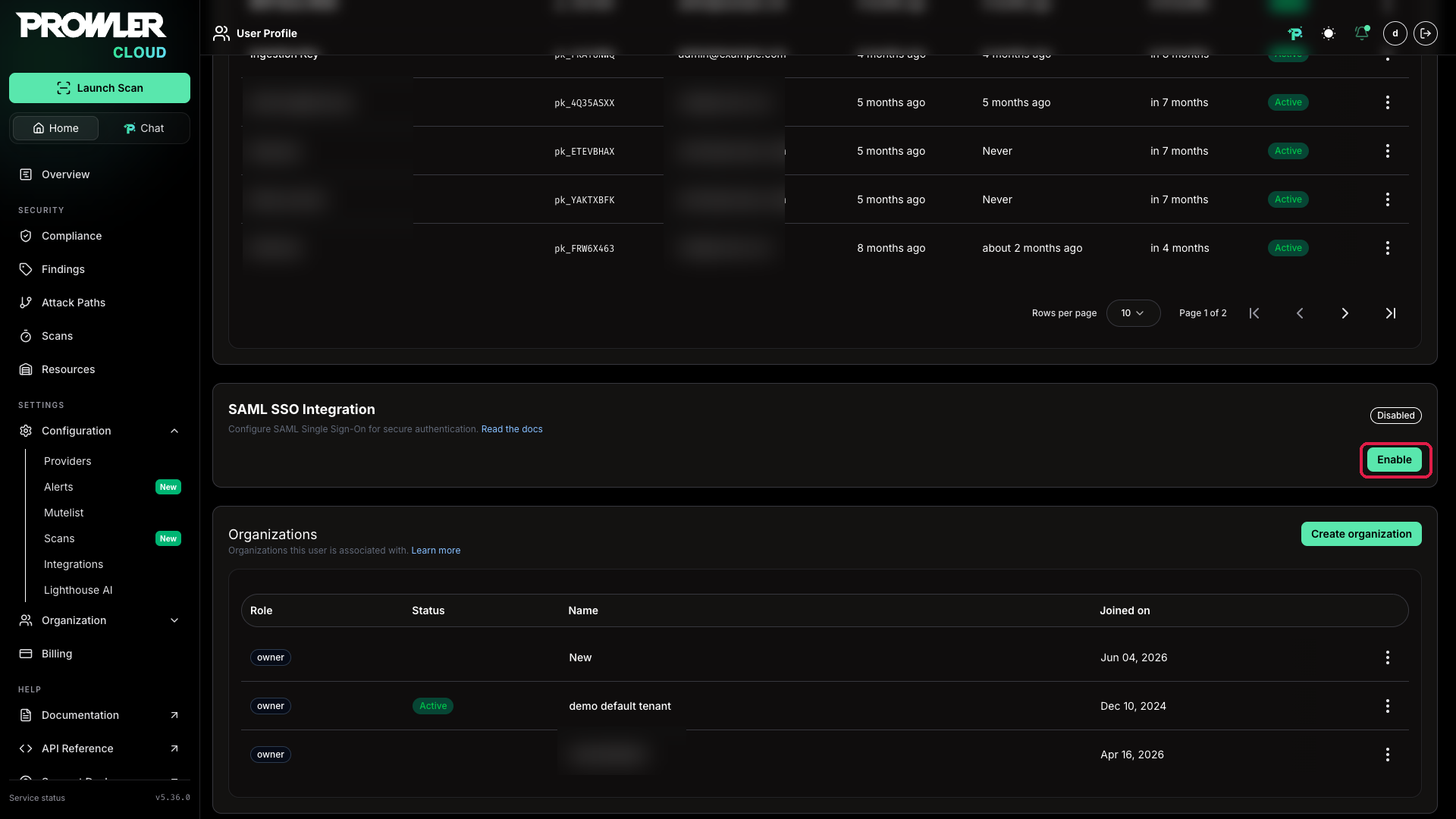Collapse the Configuration menu
This screenshot has width=1456, height=819.
[99, 431]
